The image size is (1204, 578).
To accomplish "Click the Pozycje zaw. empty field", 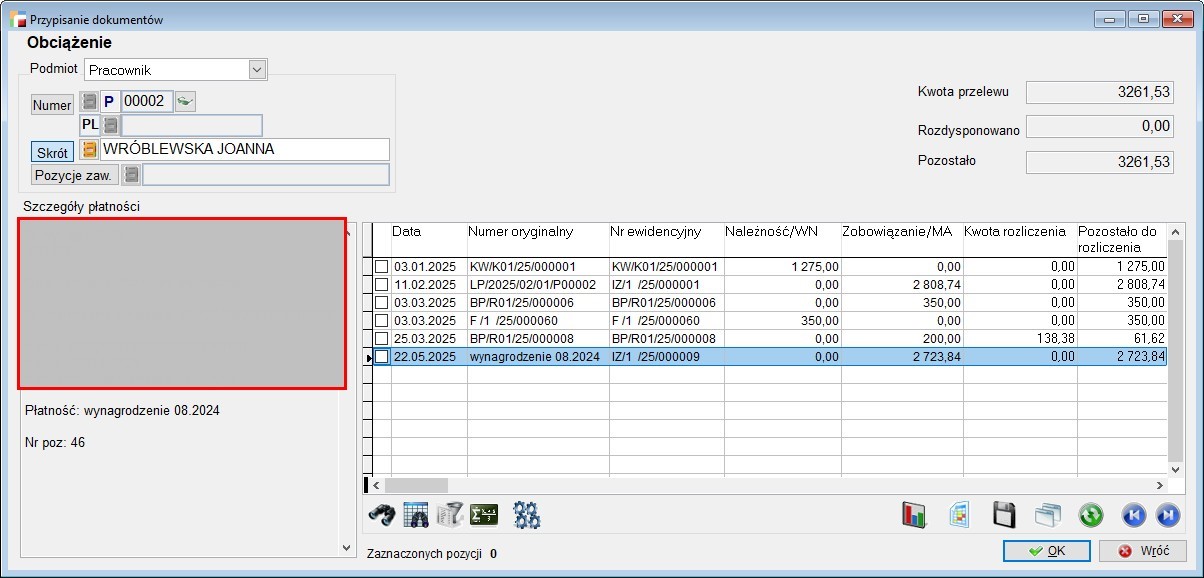I will (265, 175).
